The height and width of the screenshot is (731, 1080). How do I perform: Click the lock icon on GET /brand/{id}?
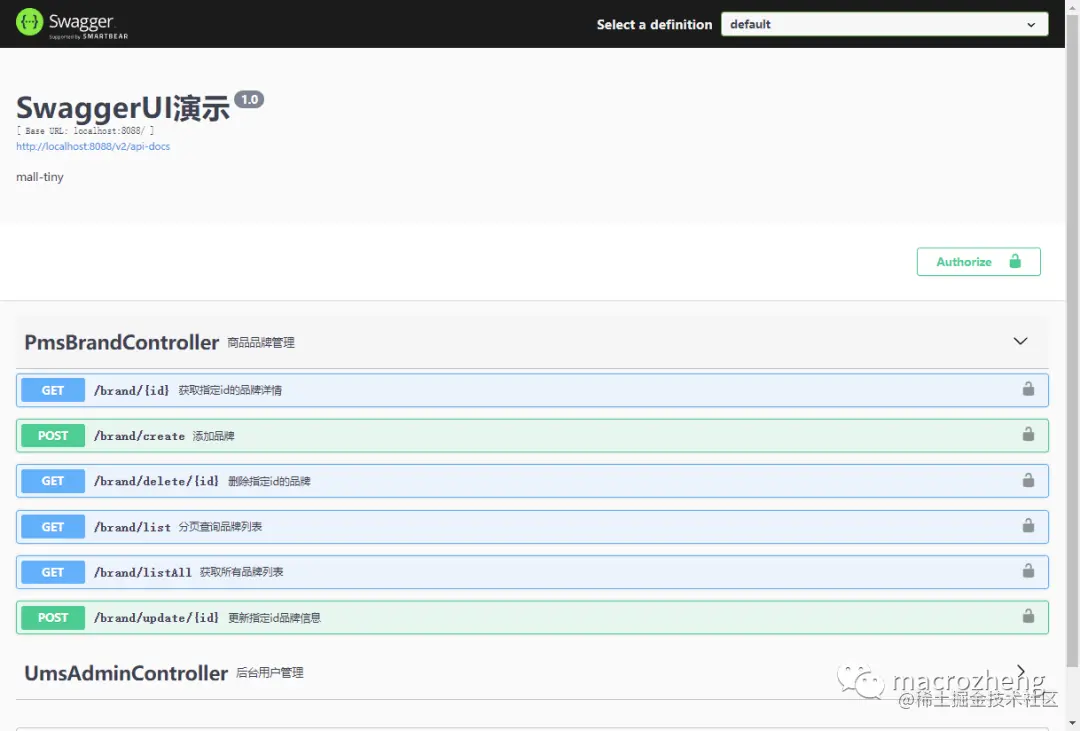pyautogui.click(x=1028, y=389)
